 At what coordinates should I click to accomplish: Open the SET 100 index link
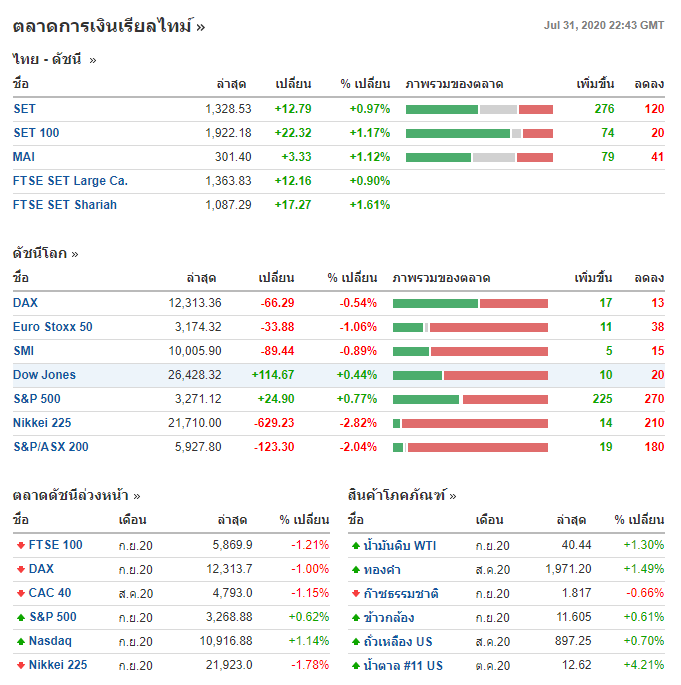pos(36,133)
